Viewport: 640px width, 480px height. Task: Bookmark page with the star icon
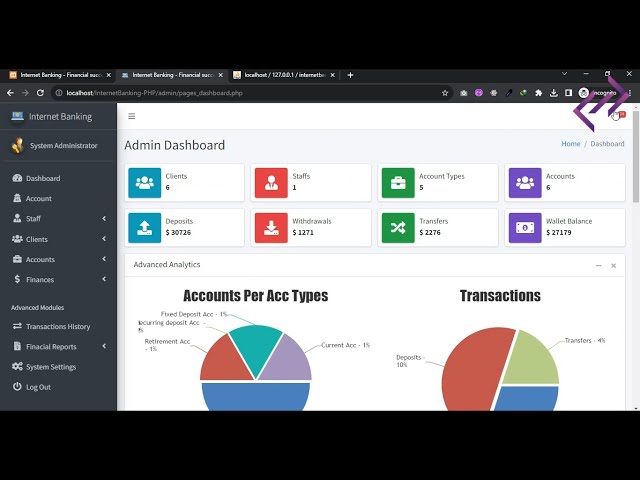(x=445, y=93)
